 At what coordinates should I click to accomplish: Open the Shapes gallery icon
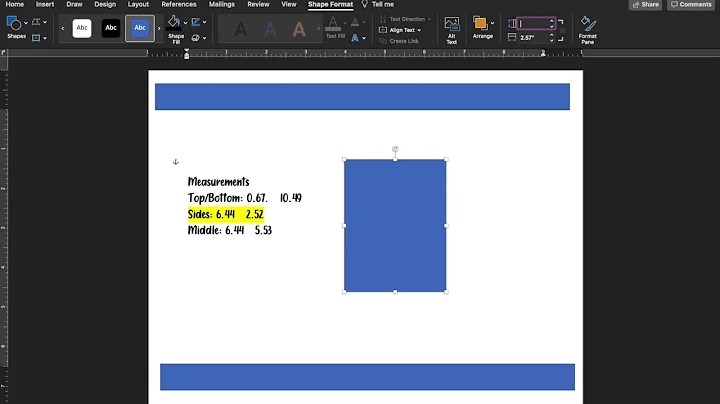click(14, 23)
